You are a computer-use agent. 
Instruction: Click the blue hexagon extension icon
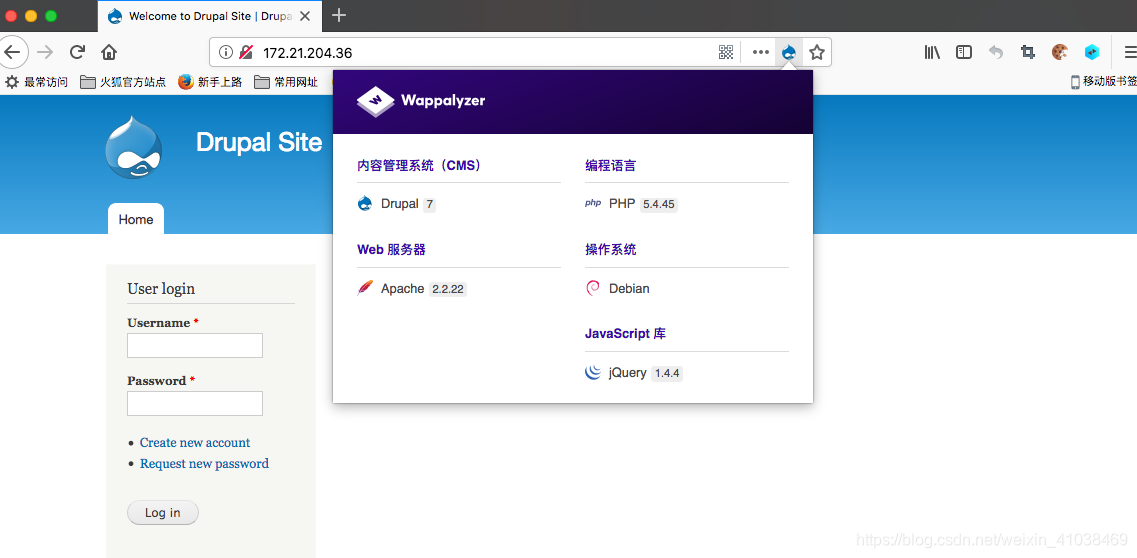[1091, 52]
